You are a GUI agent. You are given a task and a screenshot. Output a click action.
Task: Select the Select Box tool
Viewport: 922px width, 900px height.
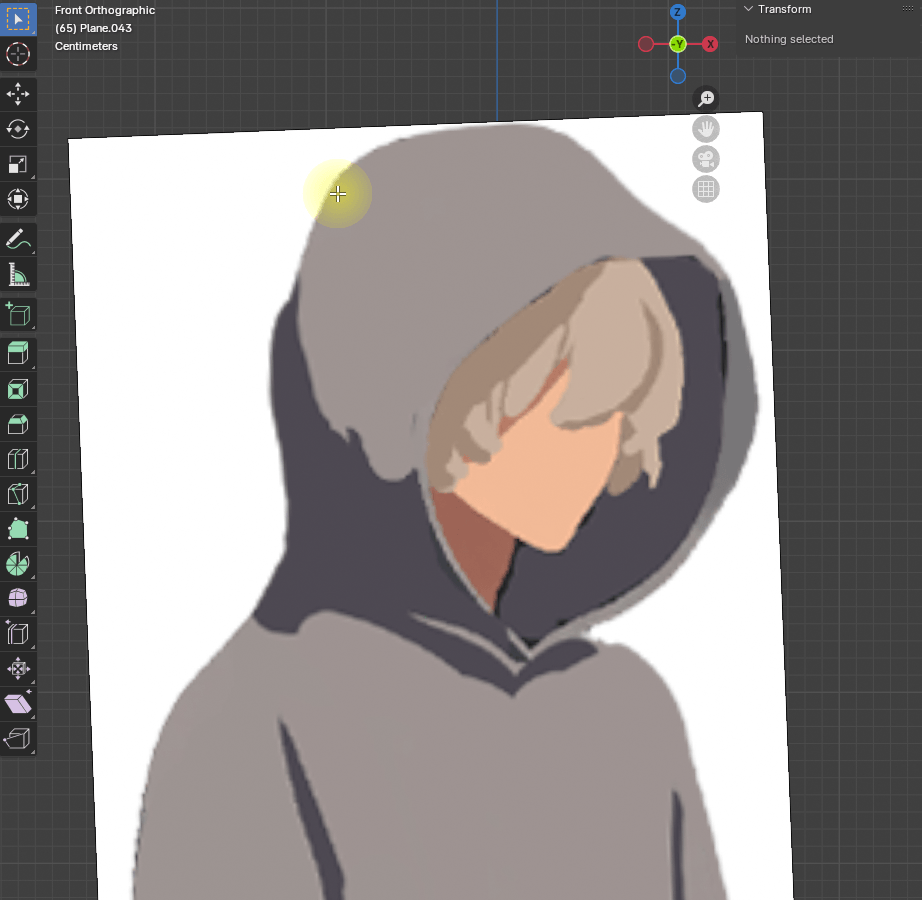(18, 19)
